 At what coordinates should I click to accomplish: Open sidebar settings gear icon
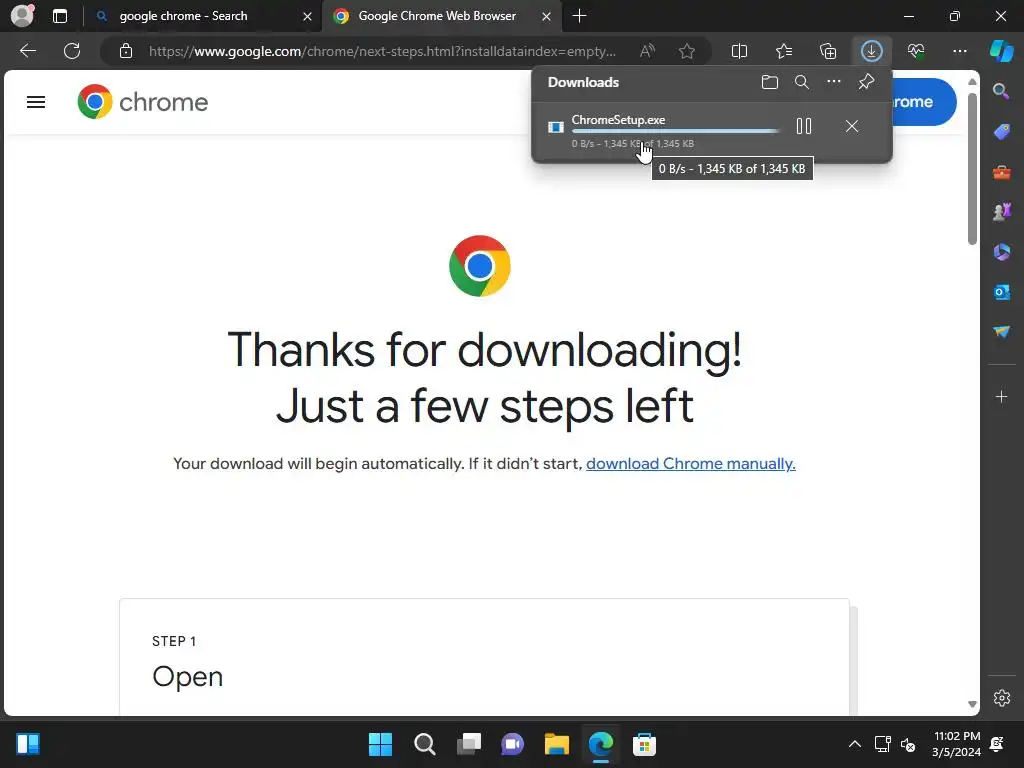coord(1002,698)
